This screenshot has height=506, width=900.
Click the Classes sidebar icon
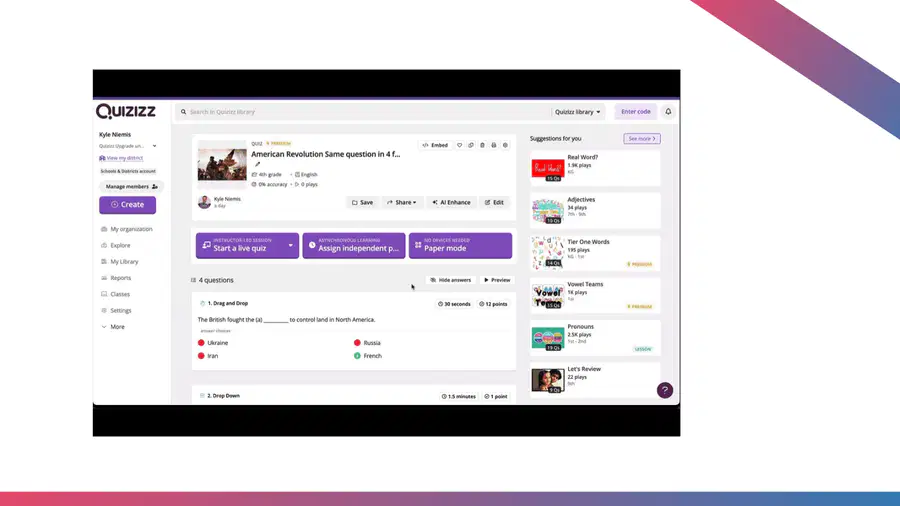[104, 294]
